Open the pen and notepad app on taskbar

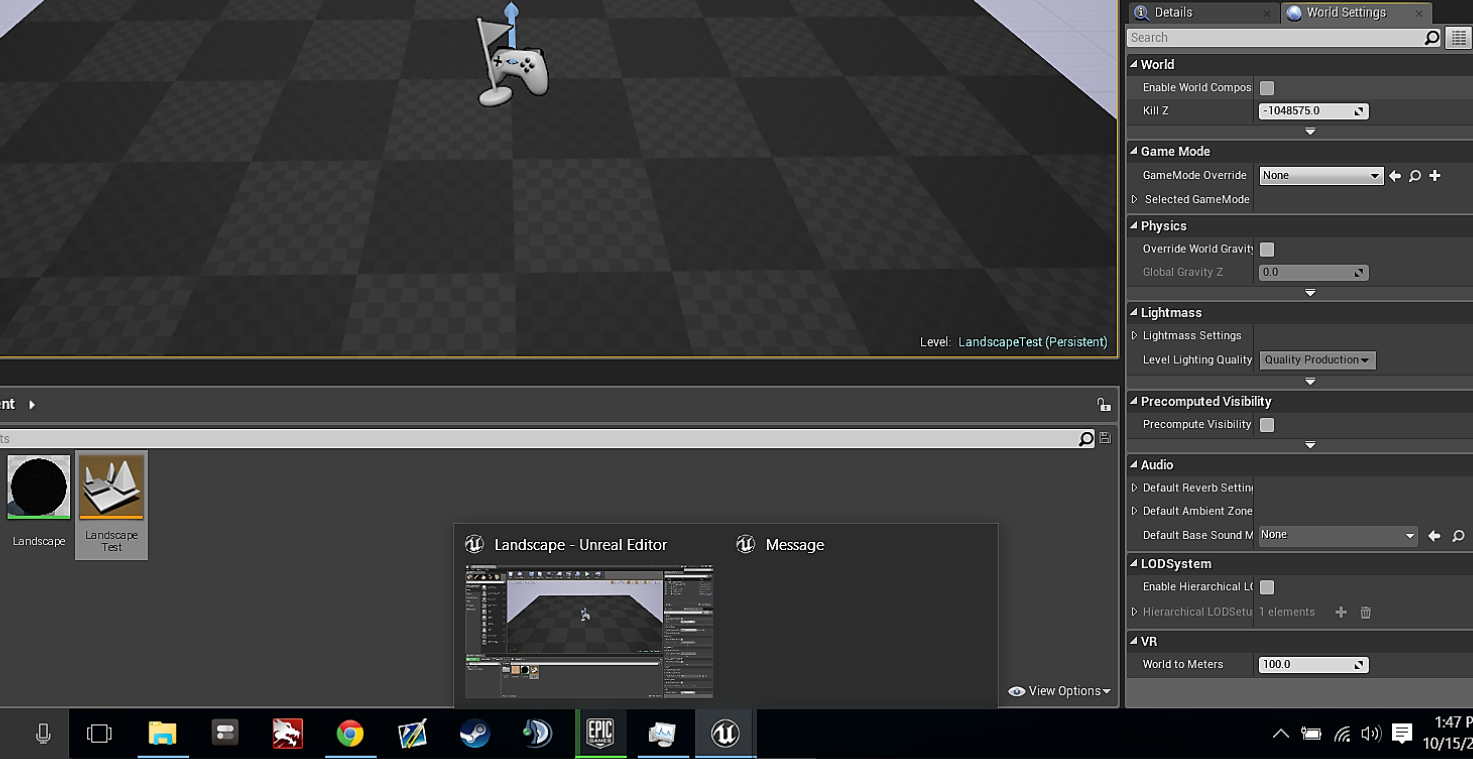[412, 734]
